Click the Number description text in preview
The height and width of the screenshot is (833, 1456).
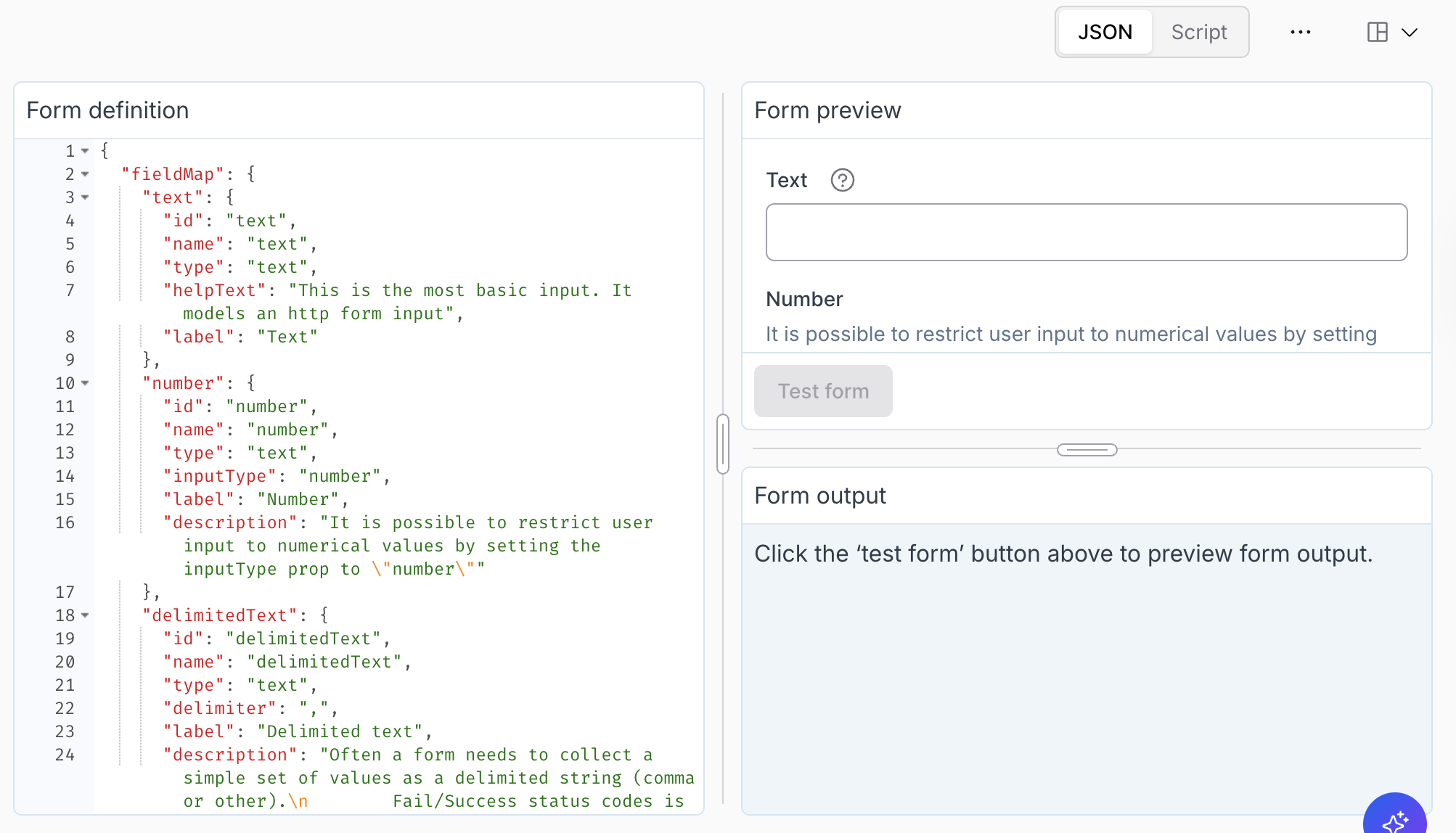[x=1071, y=334]
